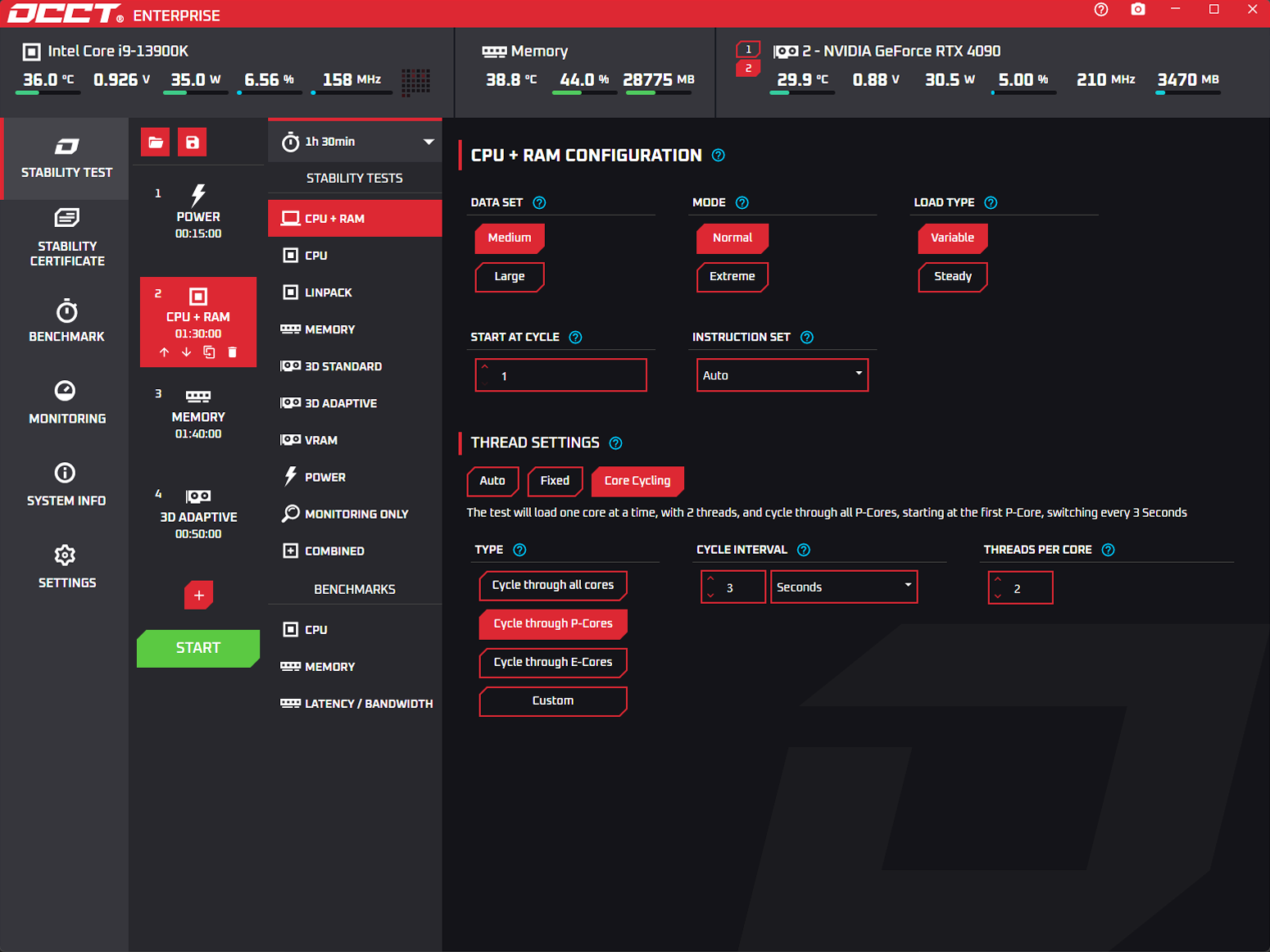Choose the VRAM stability test
The height and width of the screenshot is (952, 1270).
(355, 440)
